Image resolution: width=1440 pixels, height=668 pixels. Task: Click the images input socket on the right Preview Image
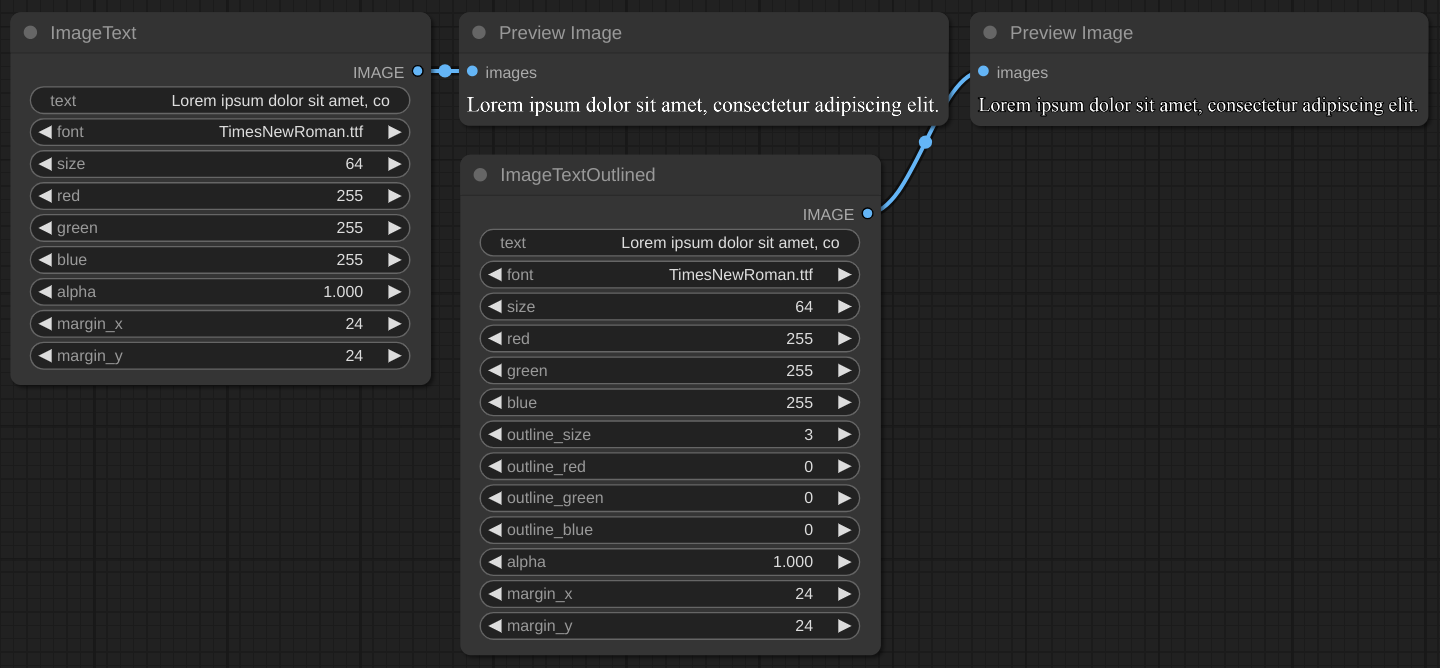pos(984,72)
